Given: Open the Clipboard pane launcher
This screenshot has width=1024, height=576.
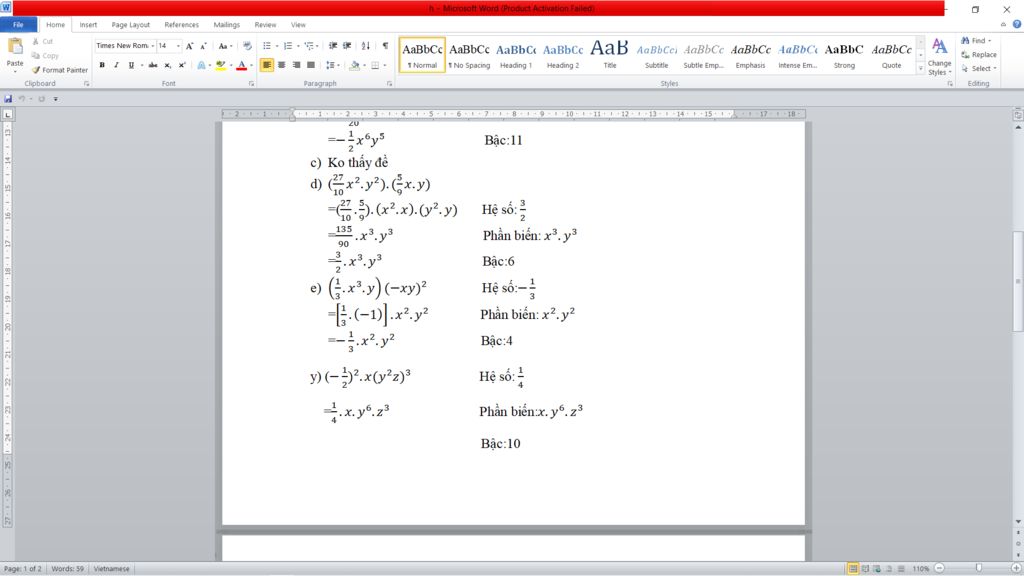Looking at the screenshot, I should tap(86, 84).
